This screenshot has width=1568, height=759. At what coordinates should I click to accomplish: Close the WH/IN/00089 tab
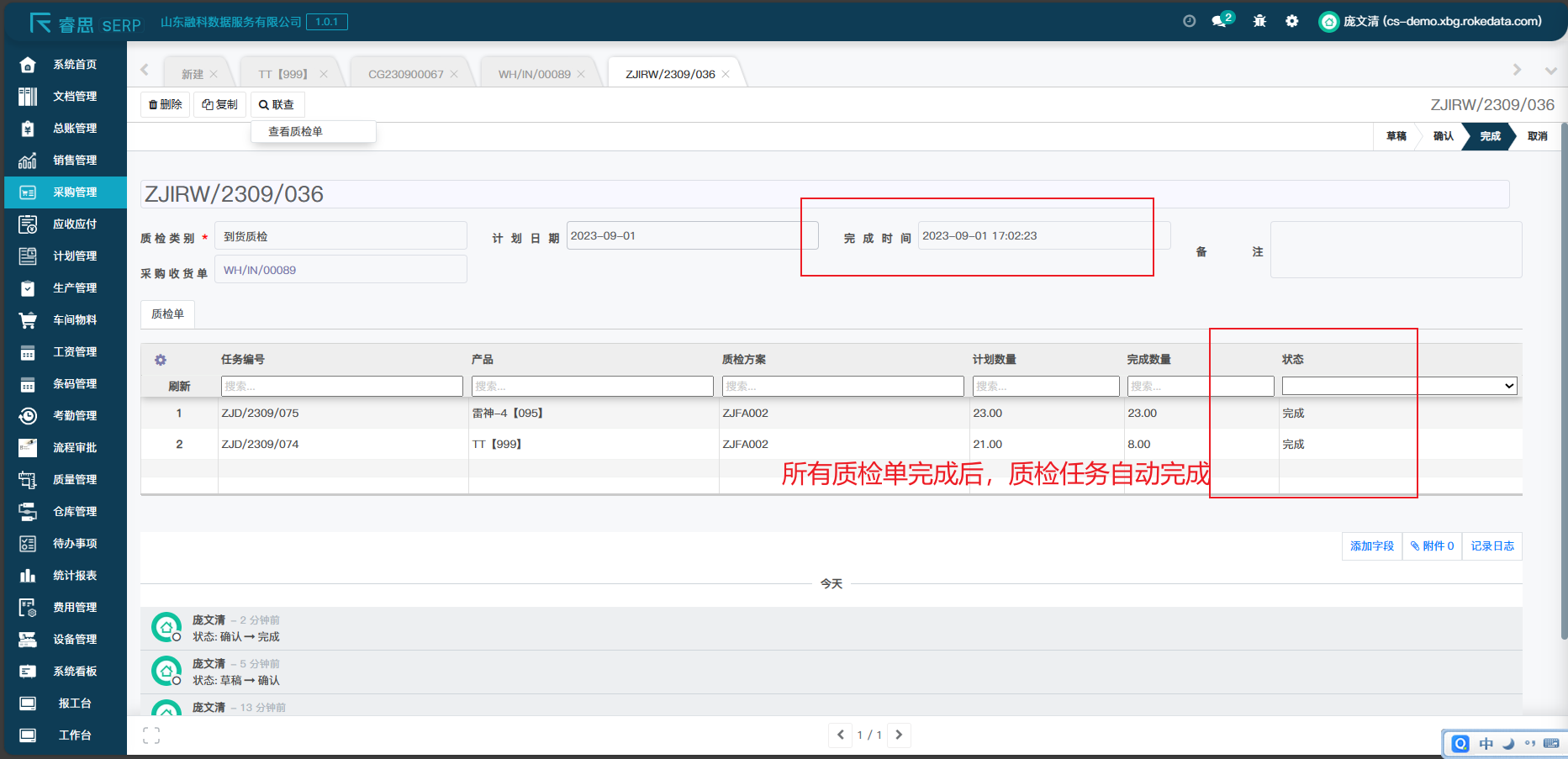[581, 74]
